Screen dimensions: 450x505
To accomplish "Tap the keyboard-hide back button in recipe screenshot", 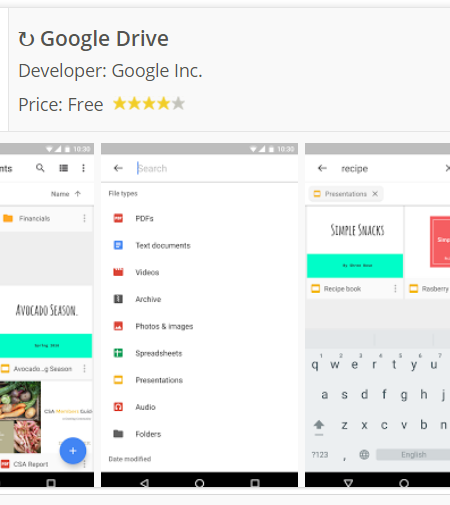I will pyautogui.click(x=348, y=483).
